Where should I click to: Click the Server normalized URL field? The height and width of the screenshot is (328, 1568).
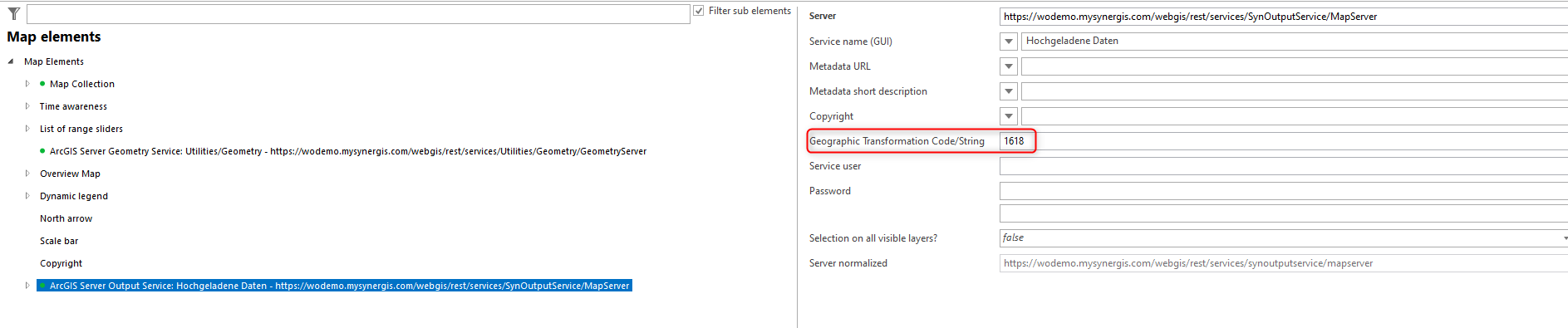[x=1284, y=263]
